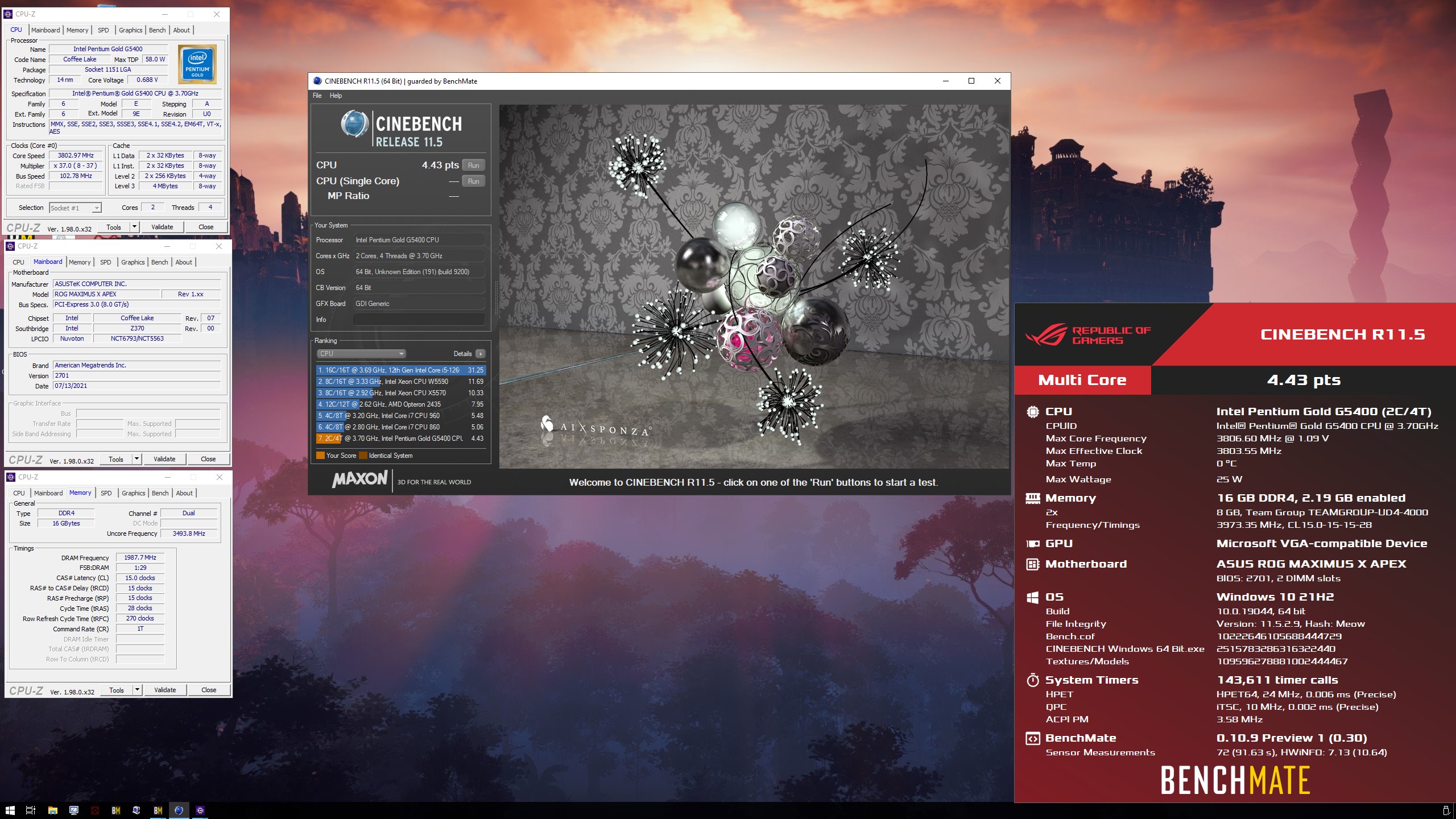The height and width of the screenshot is (819, 1456).
Task: Run the CPU Single Core benchmark
Action: click(x=473, y=181)
